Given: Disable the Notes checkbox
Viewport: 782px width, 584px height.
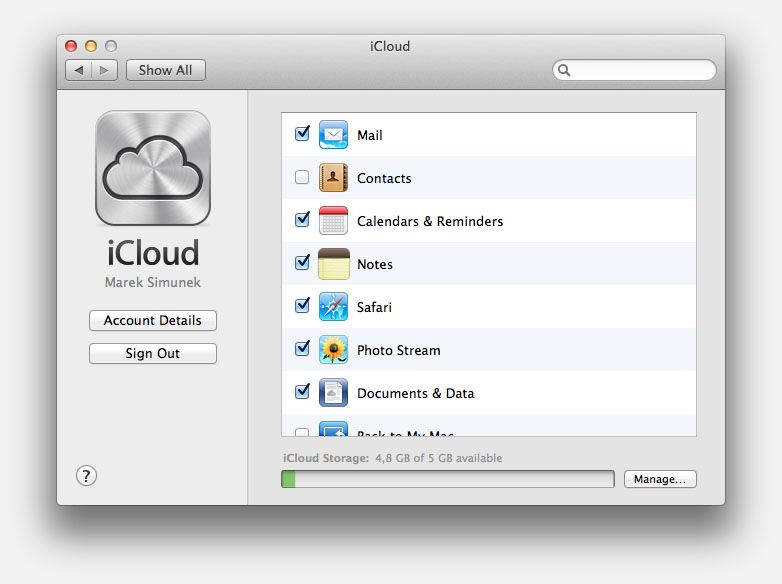Looking at the screenshot, I should (302, 262).
